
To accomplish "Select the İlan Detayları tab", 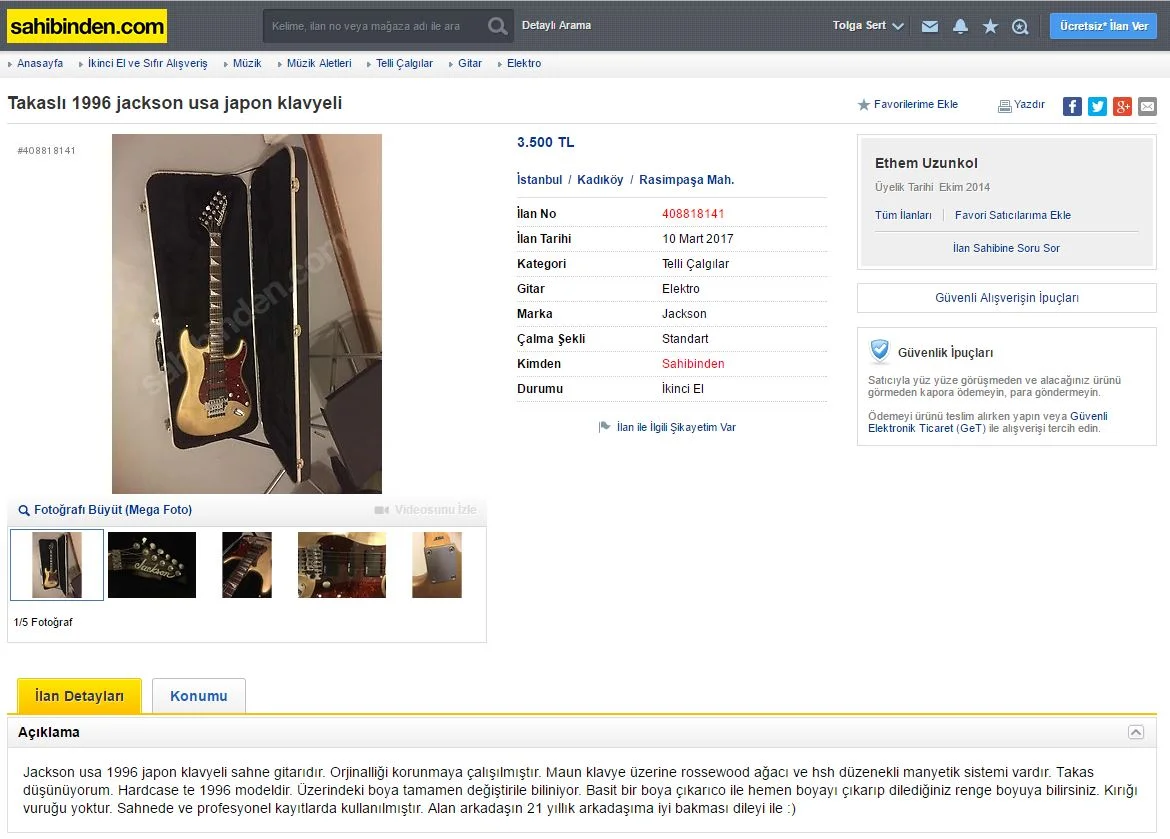I will click(x=79, y=696).
